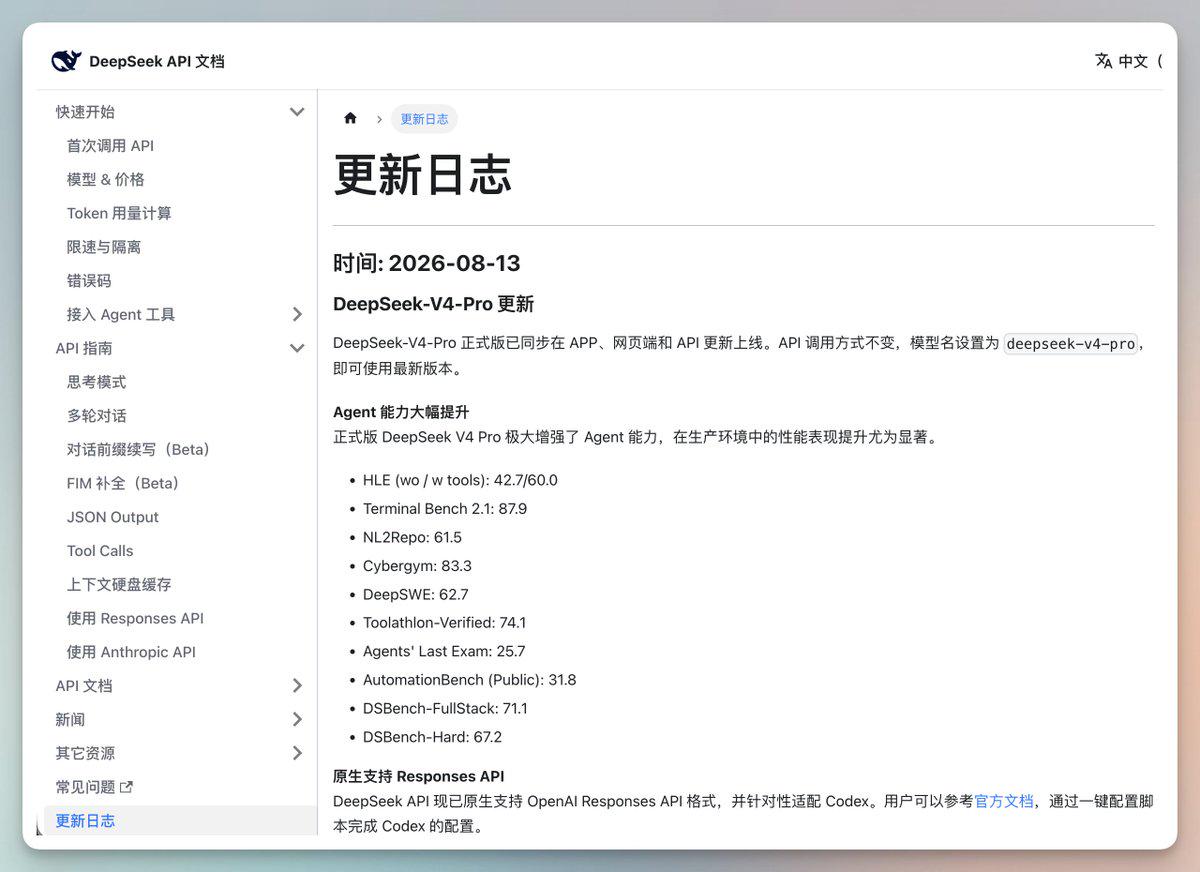This screenshot has width=1200, height=872.
Task: Select 其它资源 sidebar category
Action: point(85,753)
